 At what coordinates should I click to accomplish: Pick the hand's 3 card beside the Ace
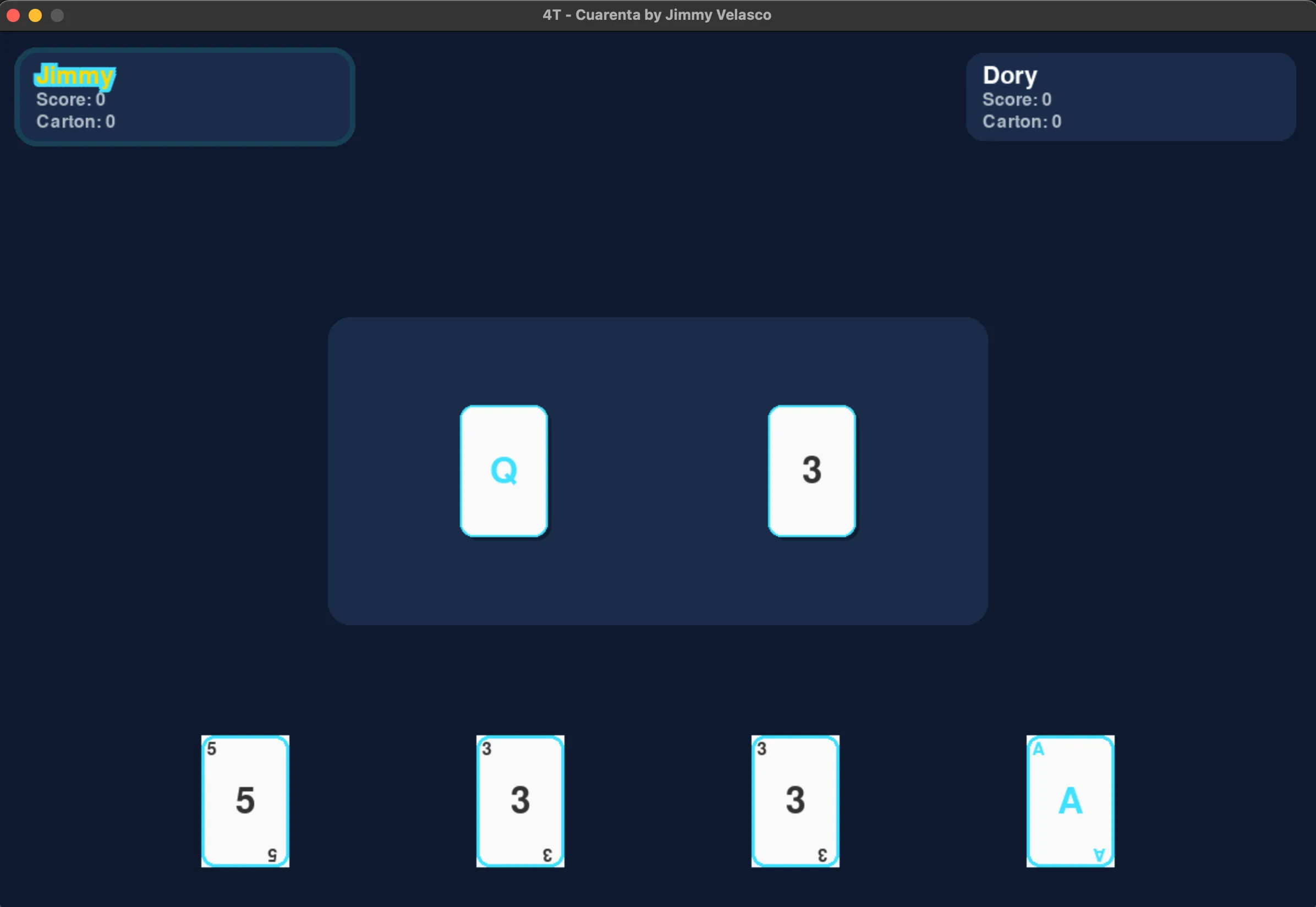click(795, 801)
